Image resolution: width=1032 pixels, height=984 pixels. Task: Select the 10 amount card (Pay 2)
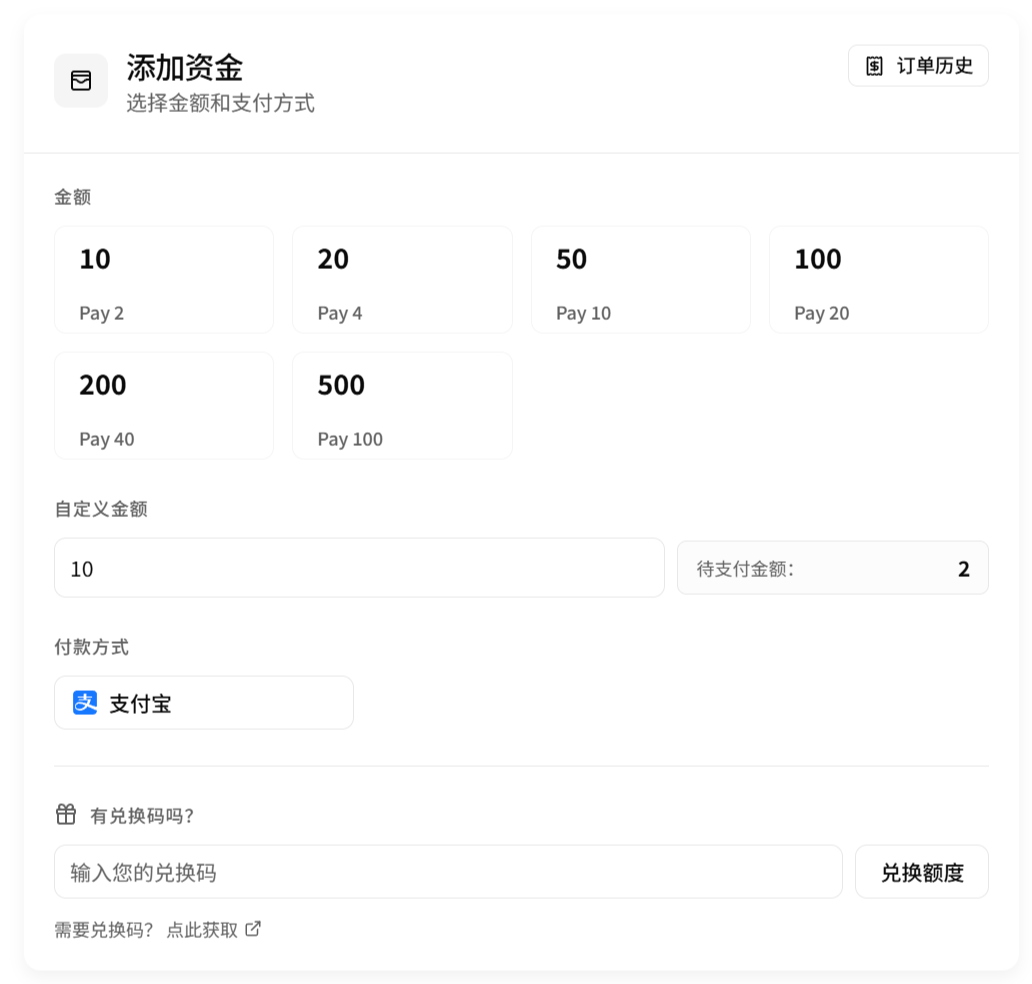click(164, 280)
